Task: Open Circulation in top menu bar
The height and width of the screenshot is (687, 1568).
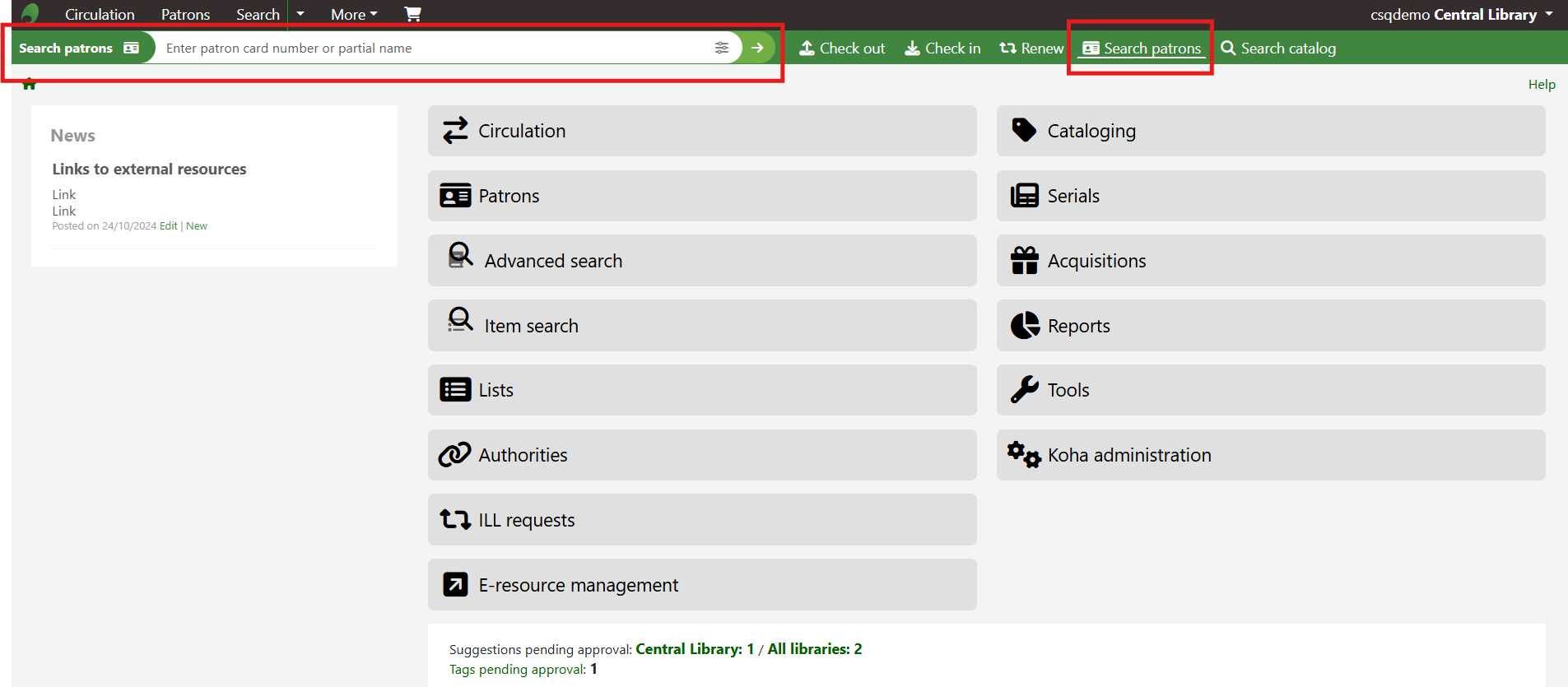Action: (x=100, y=15)
